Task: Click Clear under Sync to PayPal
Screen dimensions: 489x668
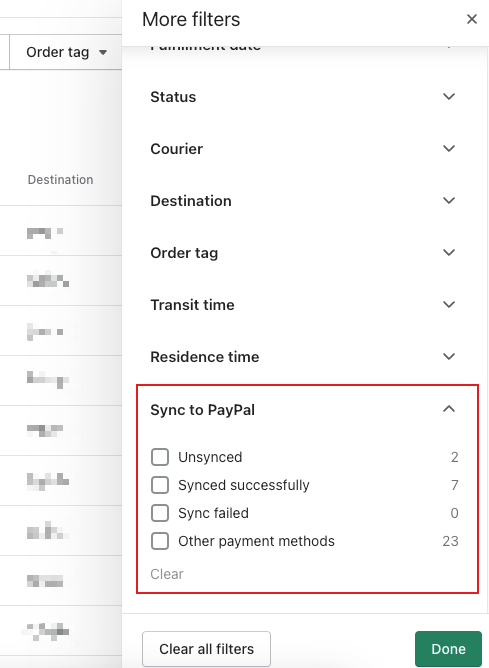Action: (x=167, y=574)
